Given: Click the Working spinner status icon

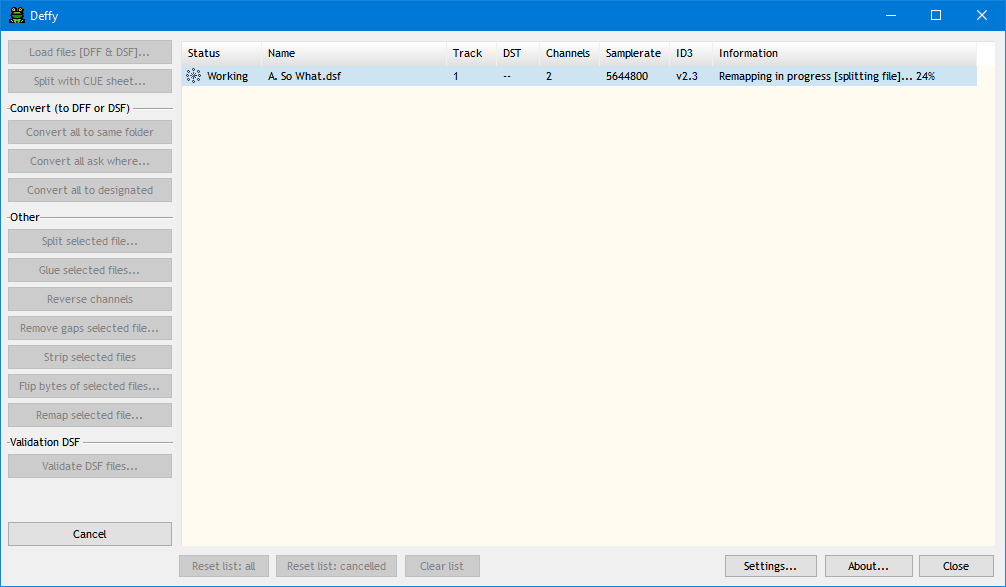Looking at the screenshot, I should coord(194,76).
